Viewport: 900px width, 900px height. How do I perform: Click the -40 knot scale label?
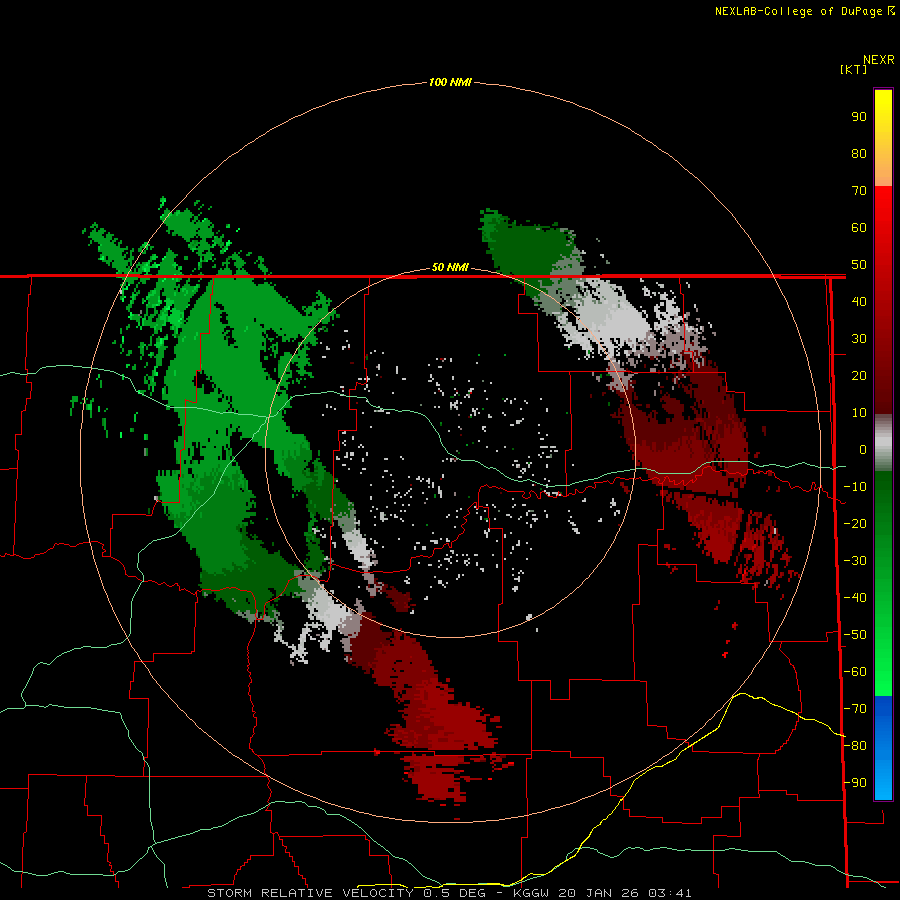point(855,598)
